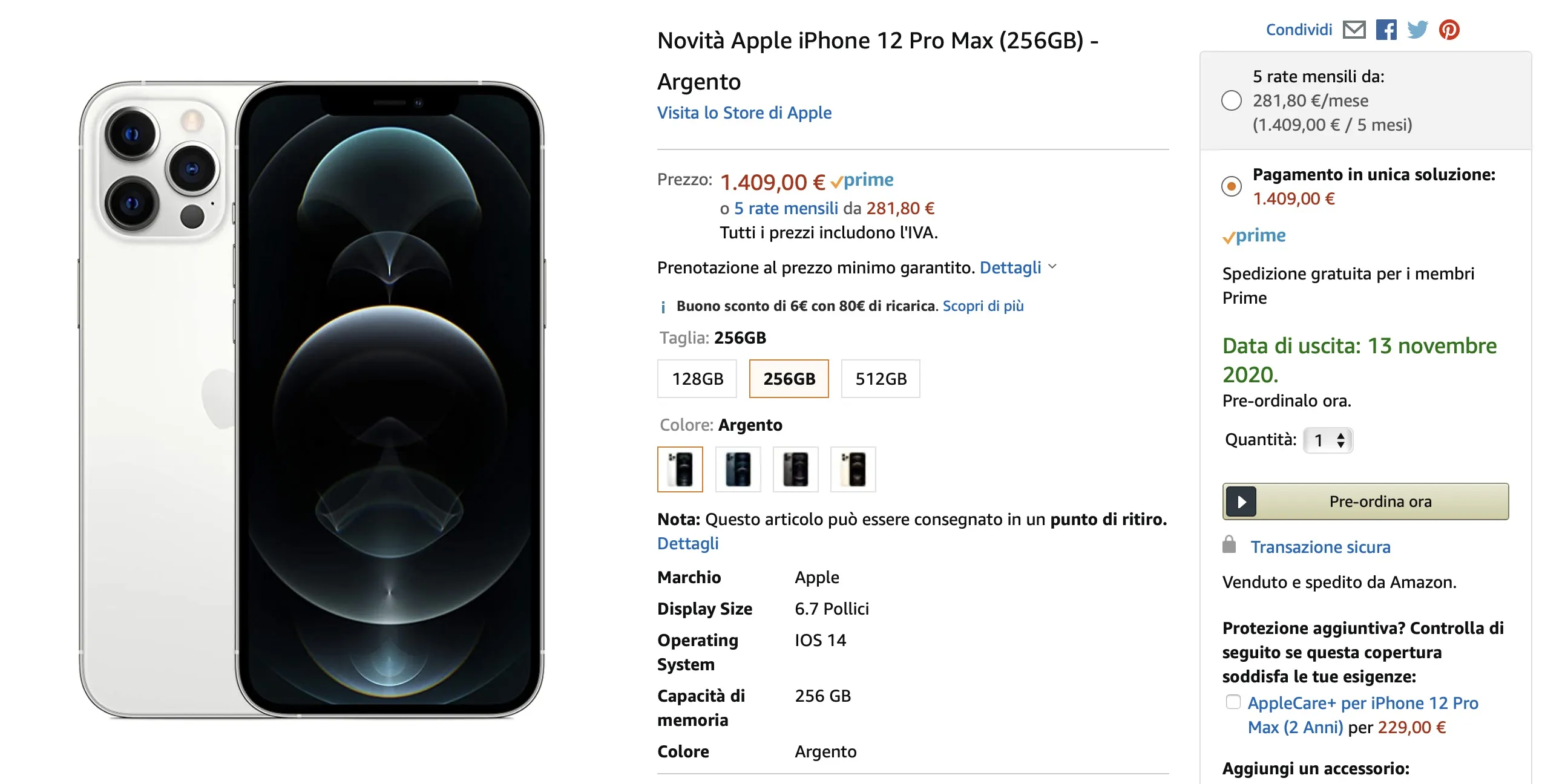Click the 'Pre-ordina ora' button
This screenshot has width=1542, height=784.
1380,501
